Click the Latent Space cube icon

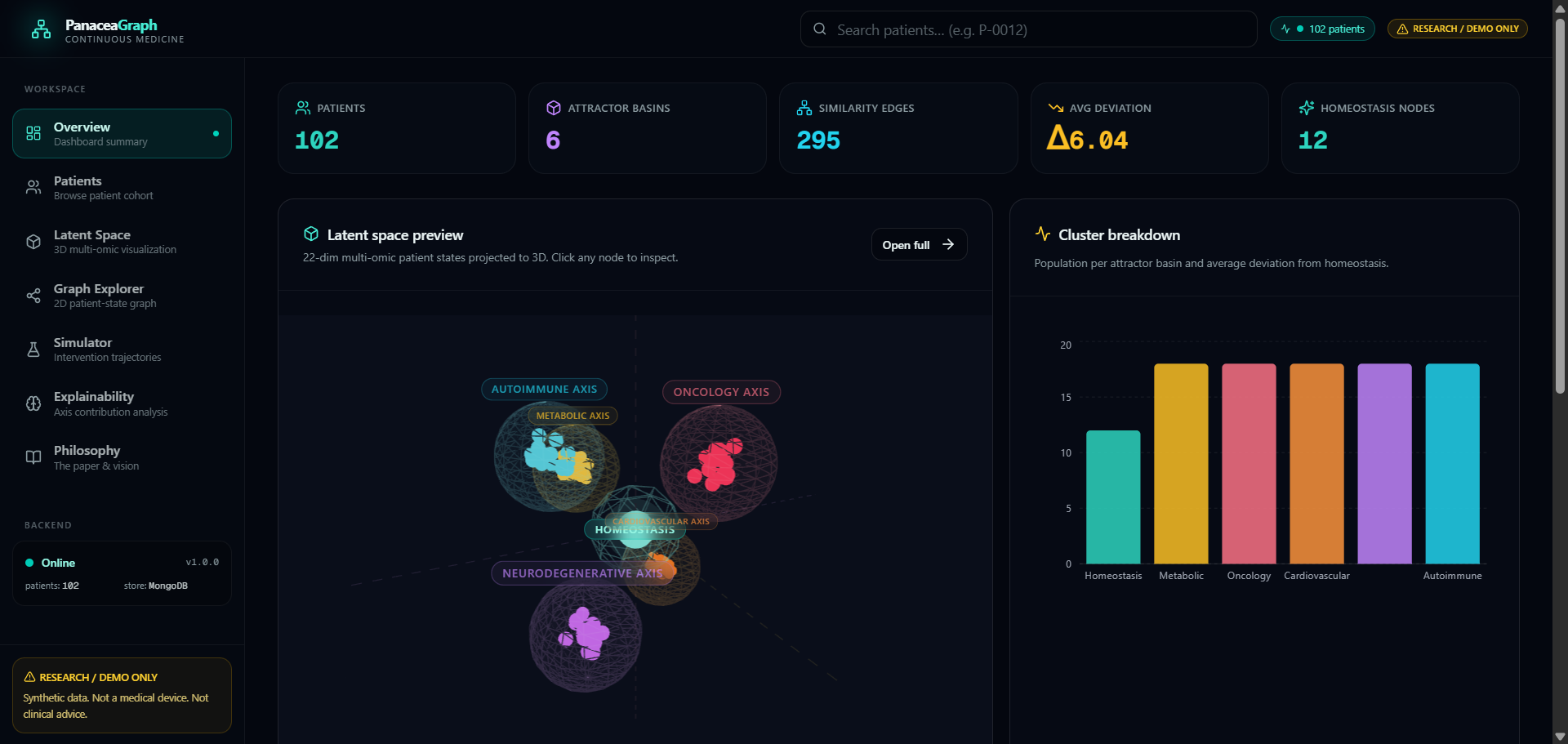pyautogui.click(x=33, y=242)
